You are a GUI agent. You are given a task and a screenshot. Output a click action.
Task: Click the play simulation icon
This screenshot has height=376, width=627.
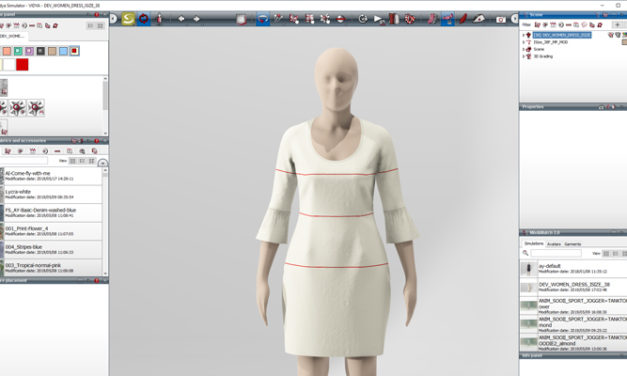[378, 19]
